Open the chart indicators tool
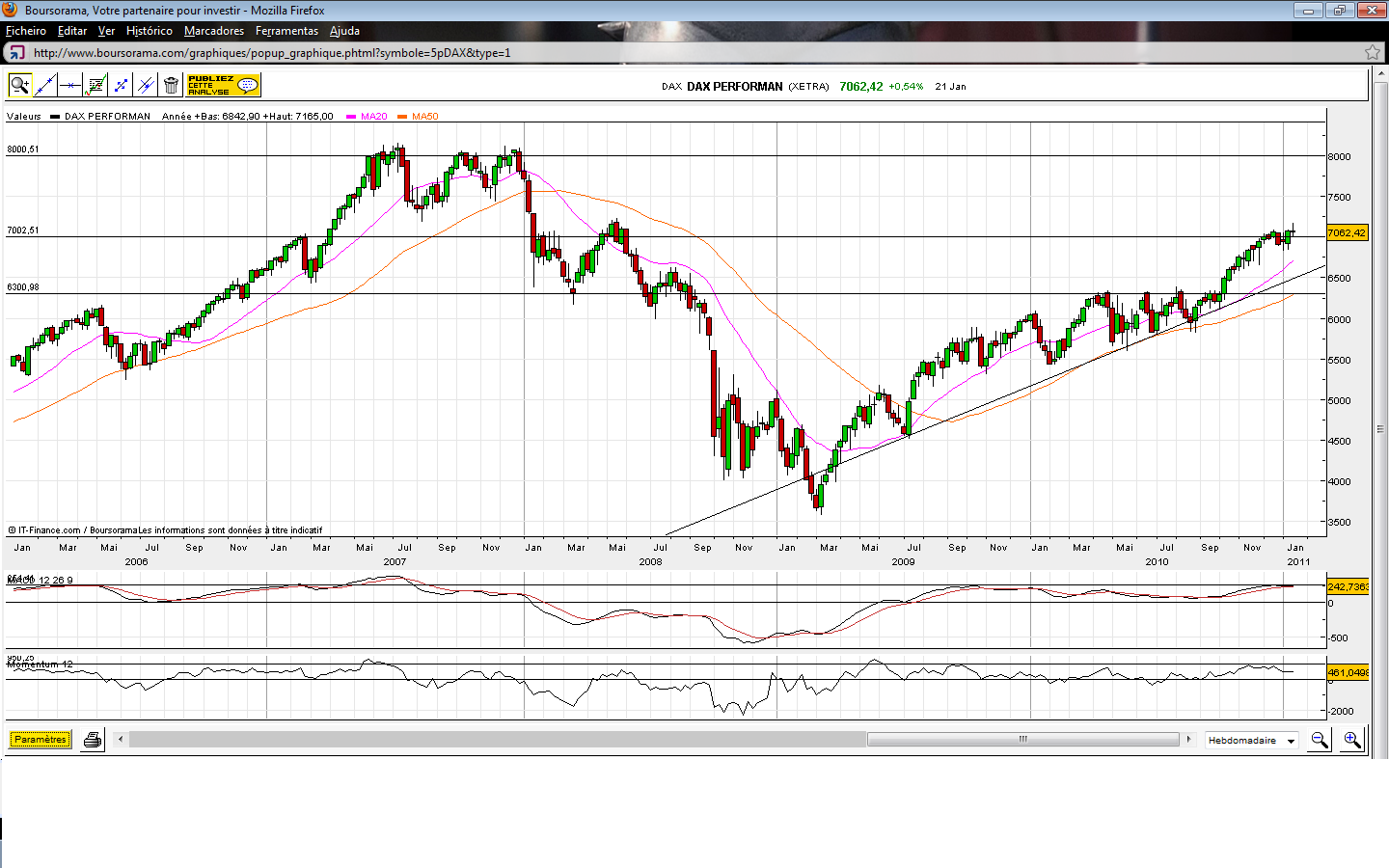1389x868 pixels. [95, 85]
